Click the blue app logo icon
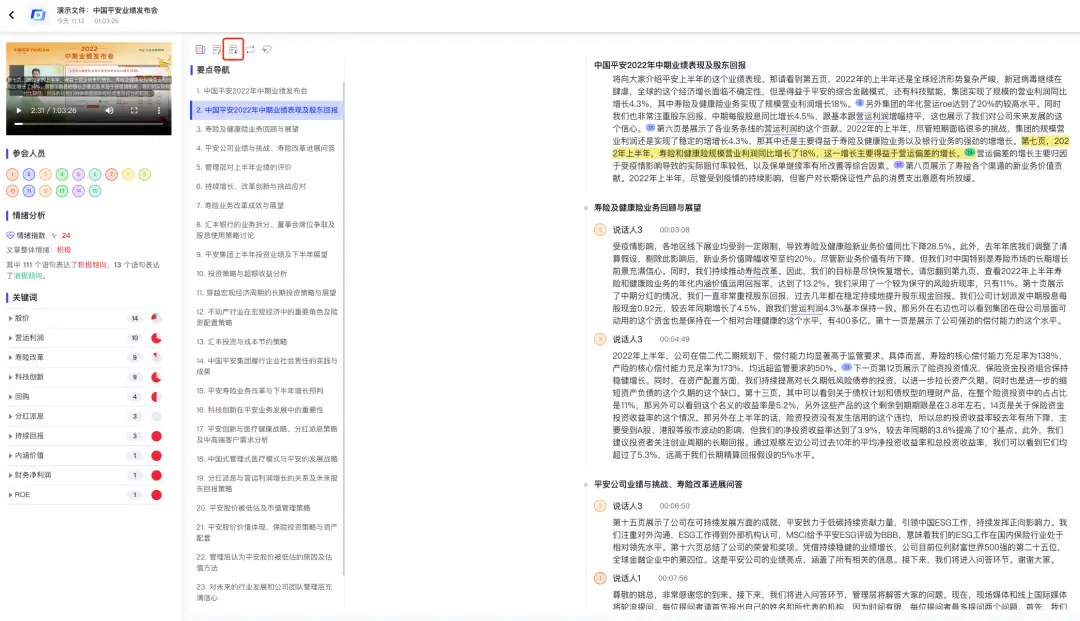 [x=38, y=14]
